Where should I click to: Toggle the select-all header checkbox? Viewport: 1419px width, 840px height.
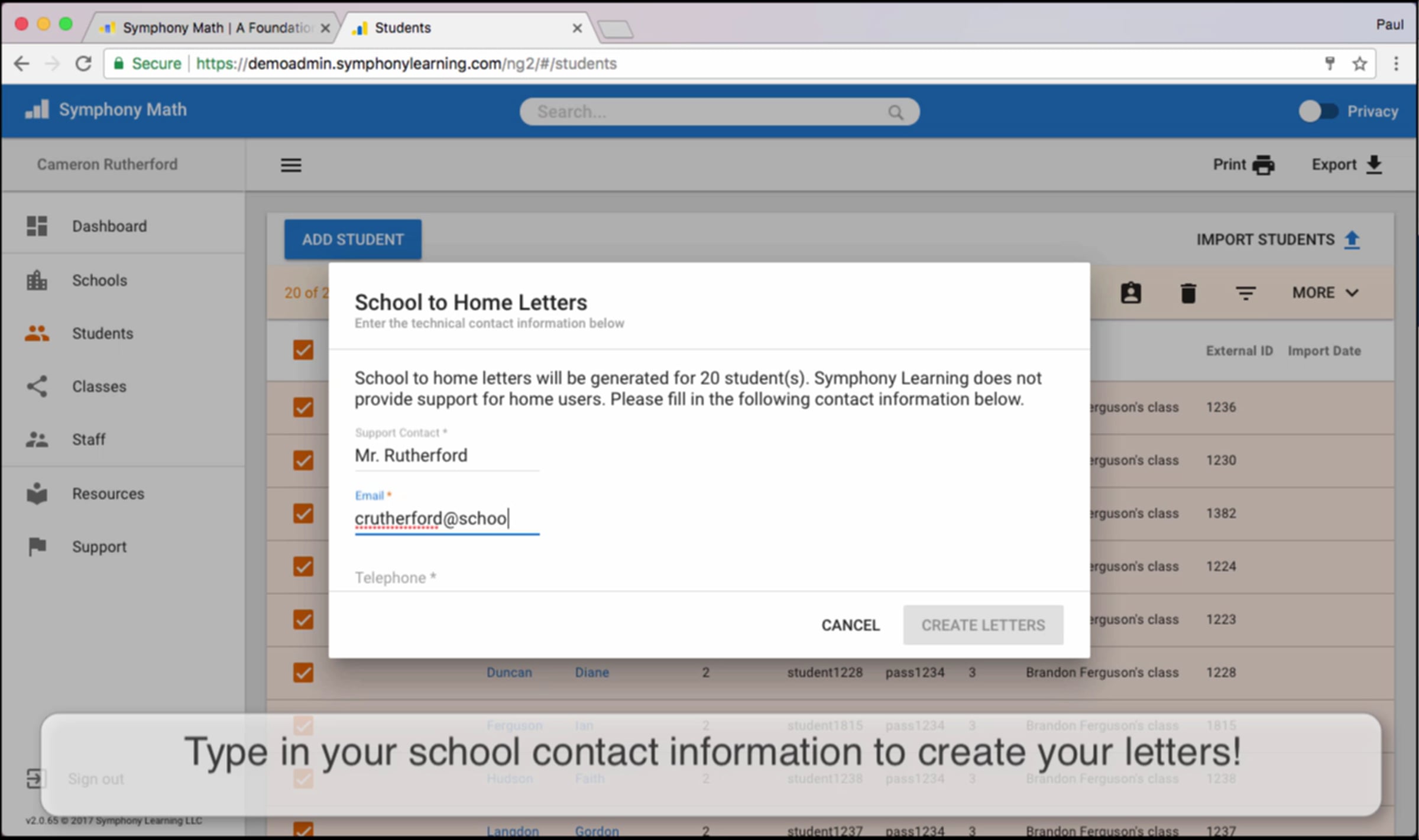tap(303, 350)
